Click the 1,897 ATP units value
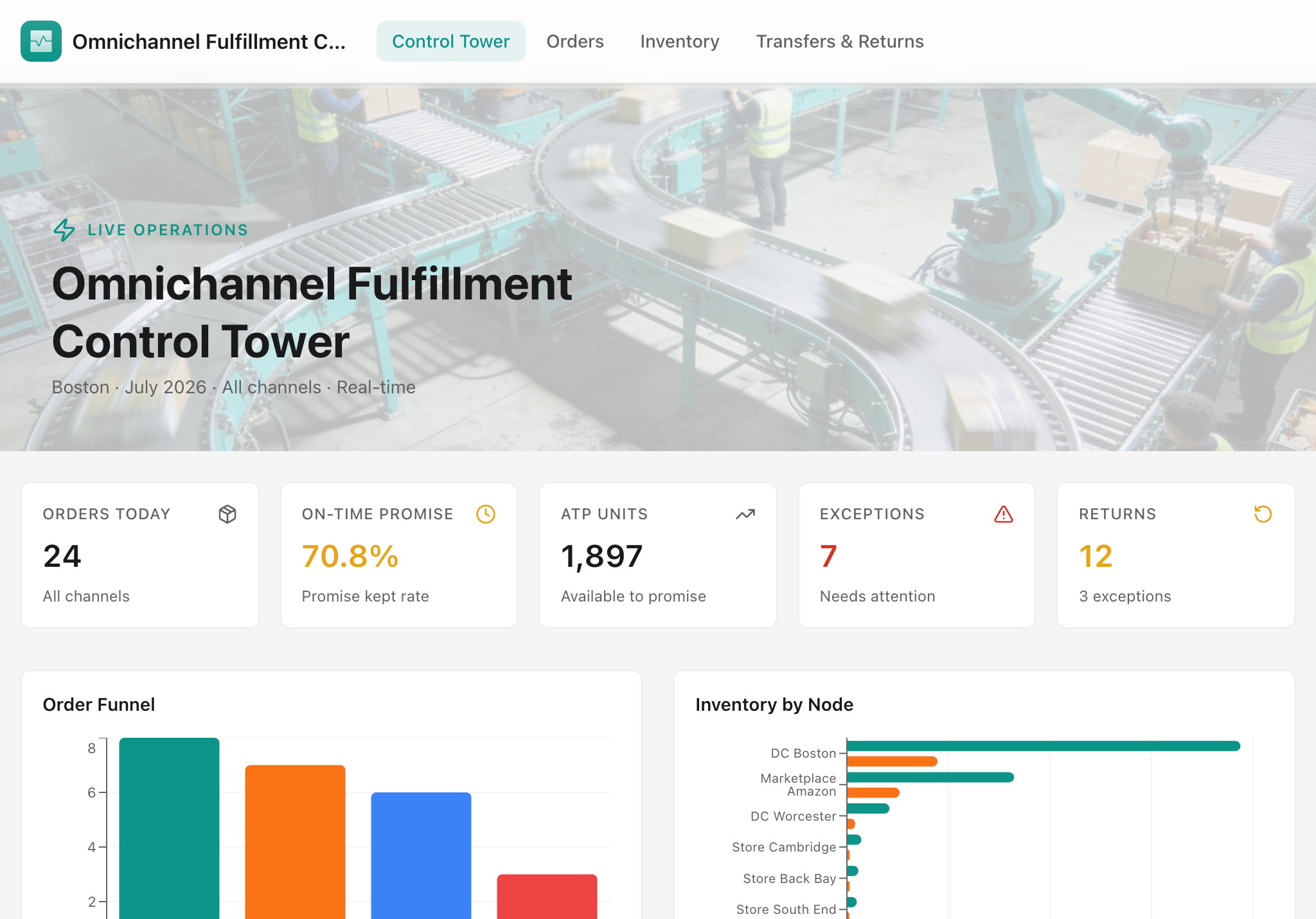The height and width of the screenshot is (919, 1316). point(601,556)
